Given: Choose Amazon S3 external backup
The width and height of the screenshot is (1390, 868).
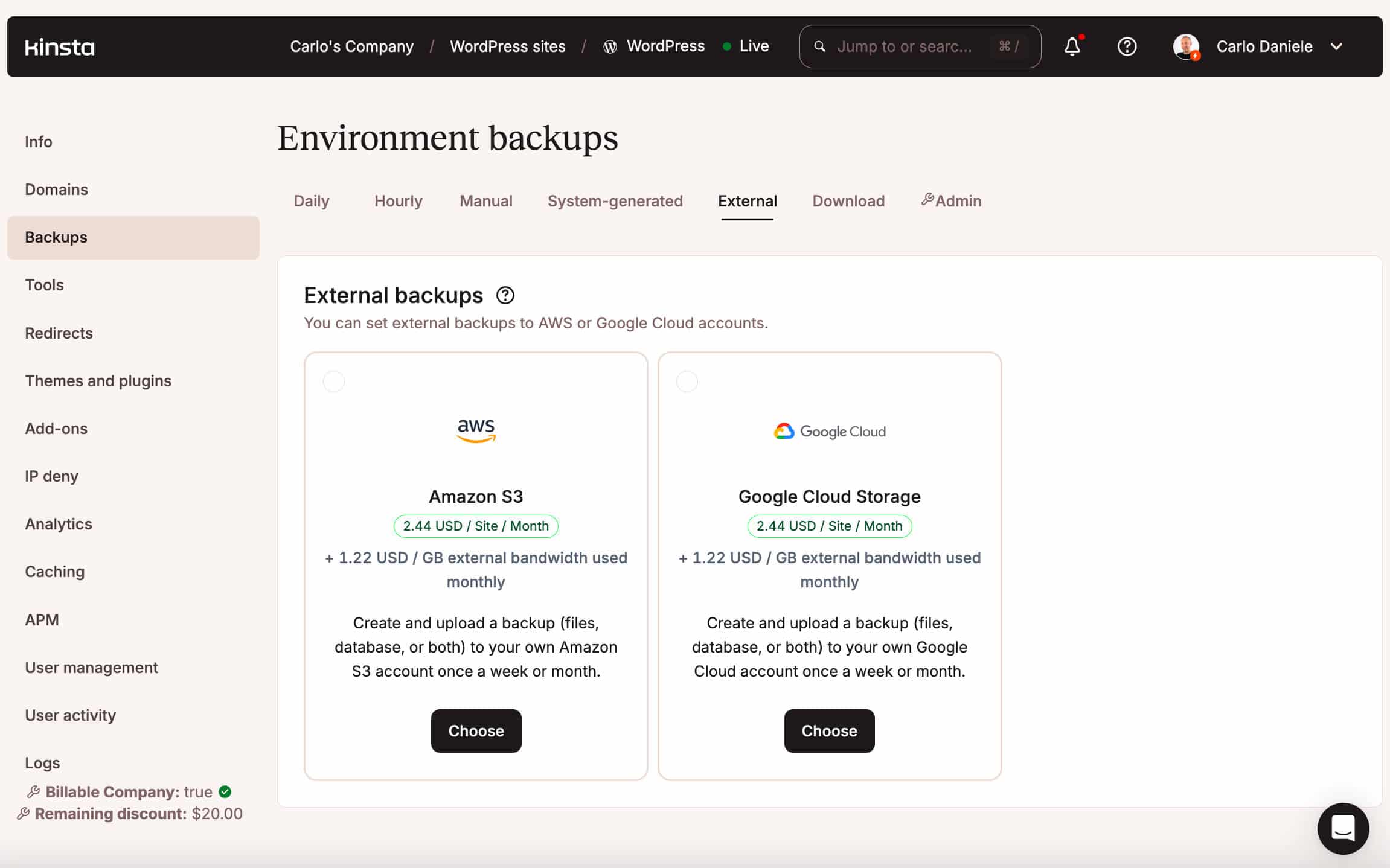Looking at the screenshot, I should (476, 731).
